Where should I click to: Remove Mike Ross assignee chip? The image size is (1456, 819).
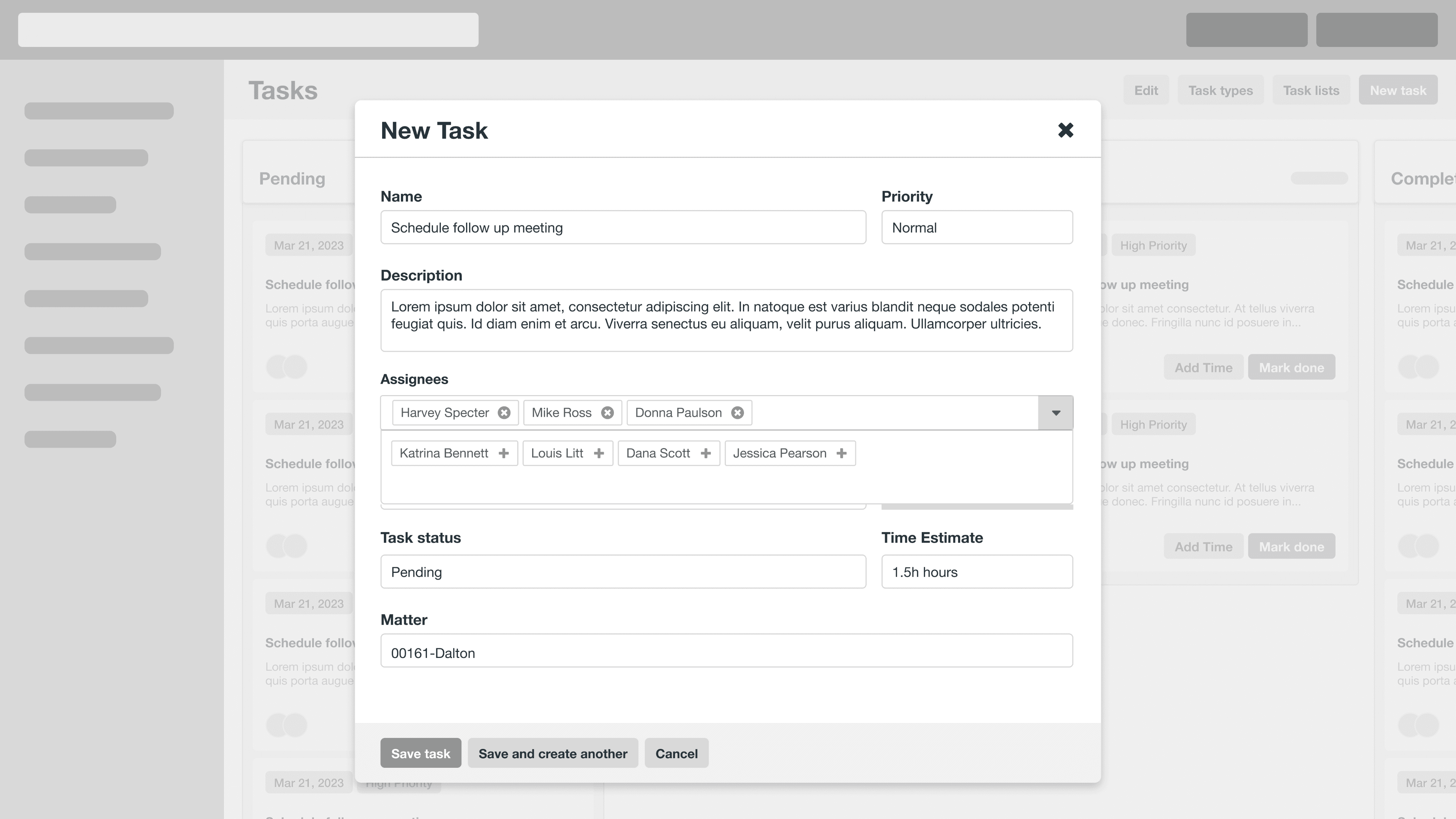(607, 413)
